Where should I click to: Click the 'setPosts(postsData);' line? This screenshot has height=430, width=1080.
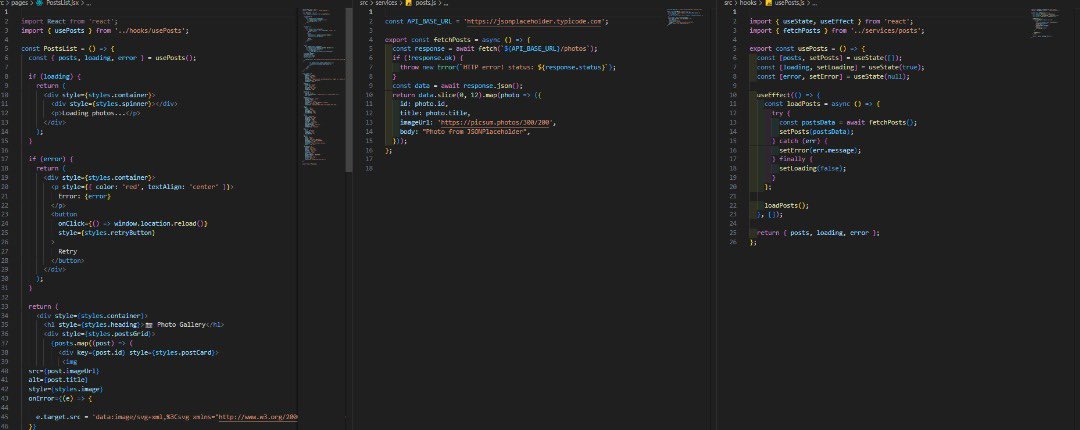point(816,132)
